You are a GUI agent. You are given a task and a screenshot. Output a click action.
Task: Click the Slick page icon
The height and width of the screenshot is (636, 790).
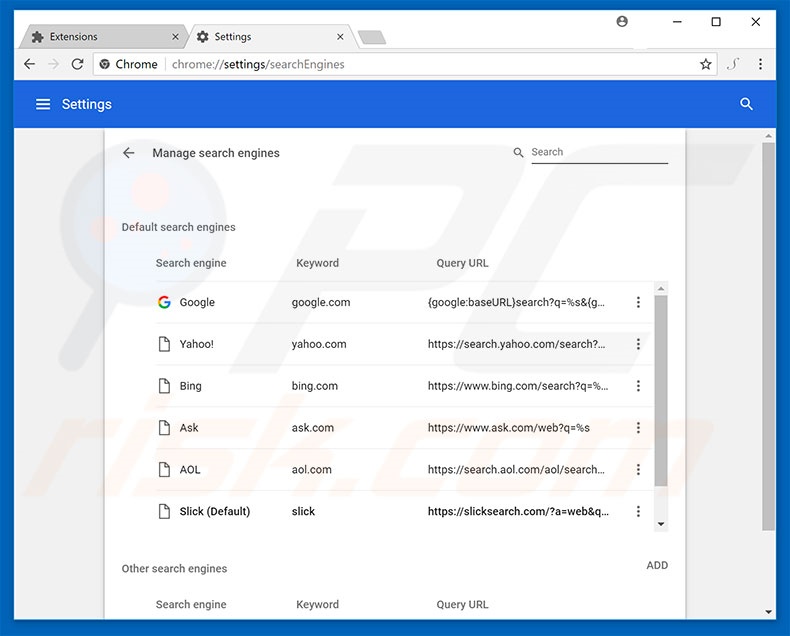pyautogui.click(x=164, y=512)
